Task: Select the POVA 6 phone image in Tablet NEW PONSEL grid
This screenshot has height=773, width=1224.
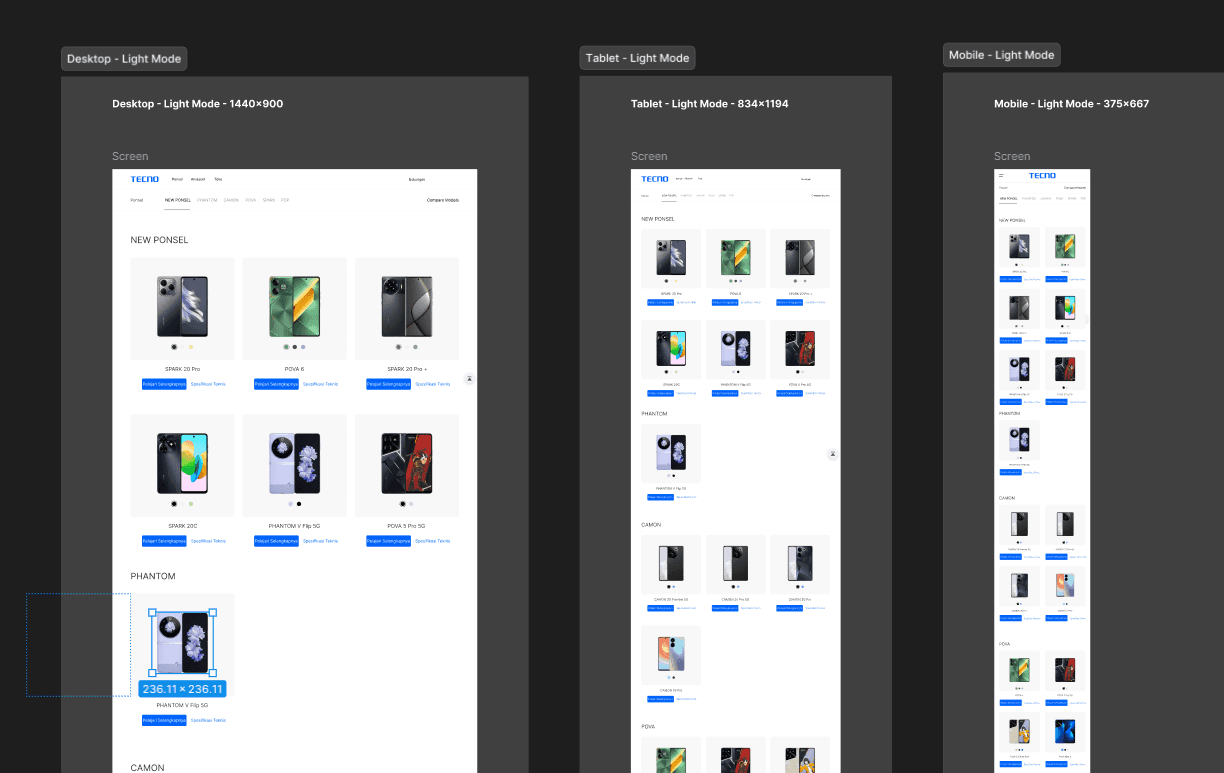Action: click(x=736, y=258)
